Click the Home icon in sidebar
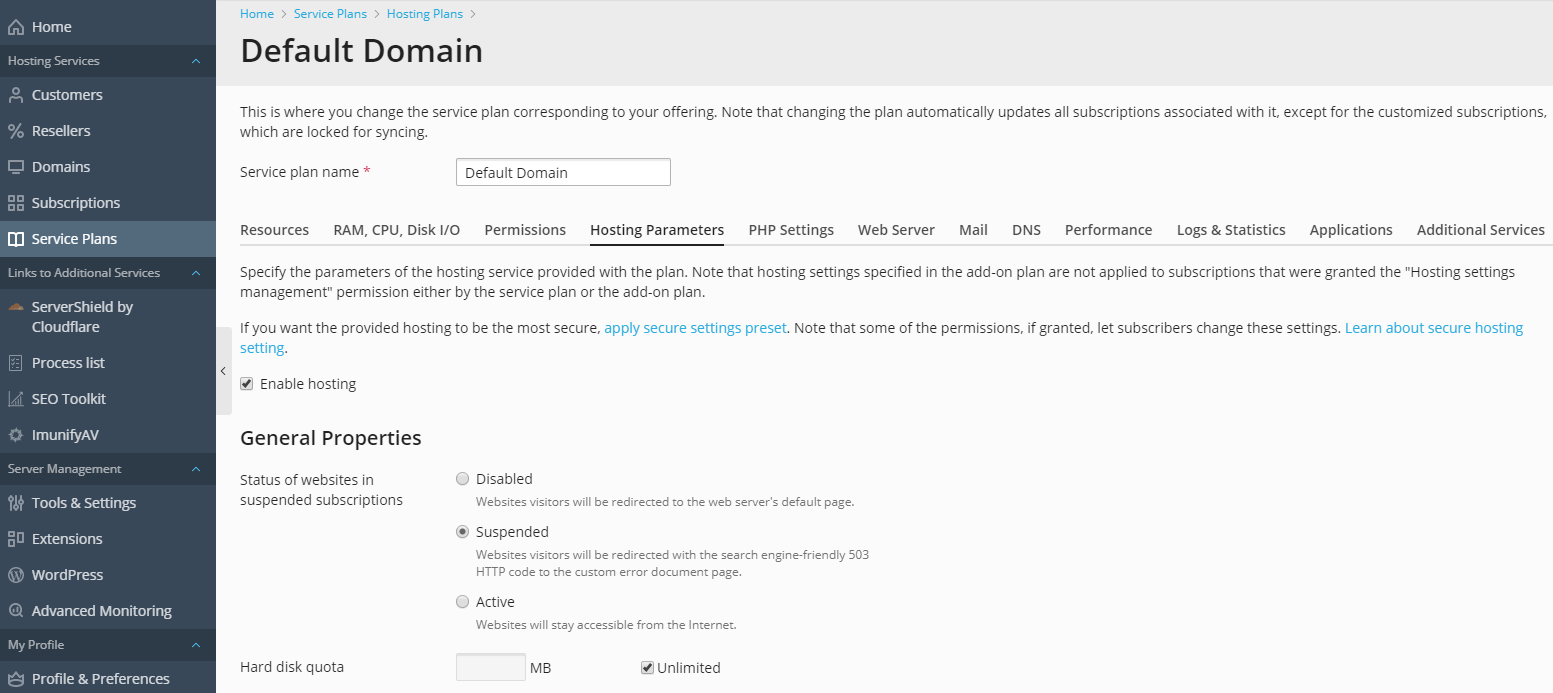1553x693 pixels. [16, 27]
